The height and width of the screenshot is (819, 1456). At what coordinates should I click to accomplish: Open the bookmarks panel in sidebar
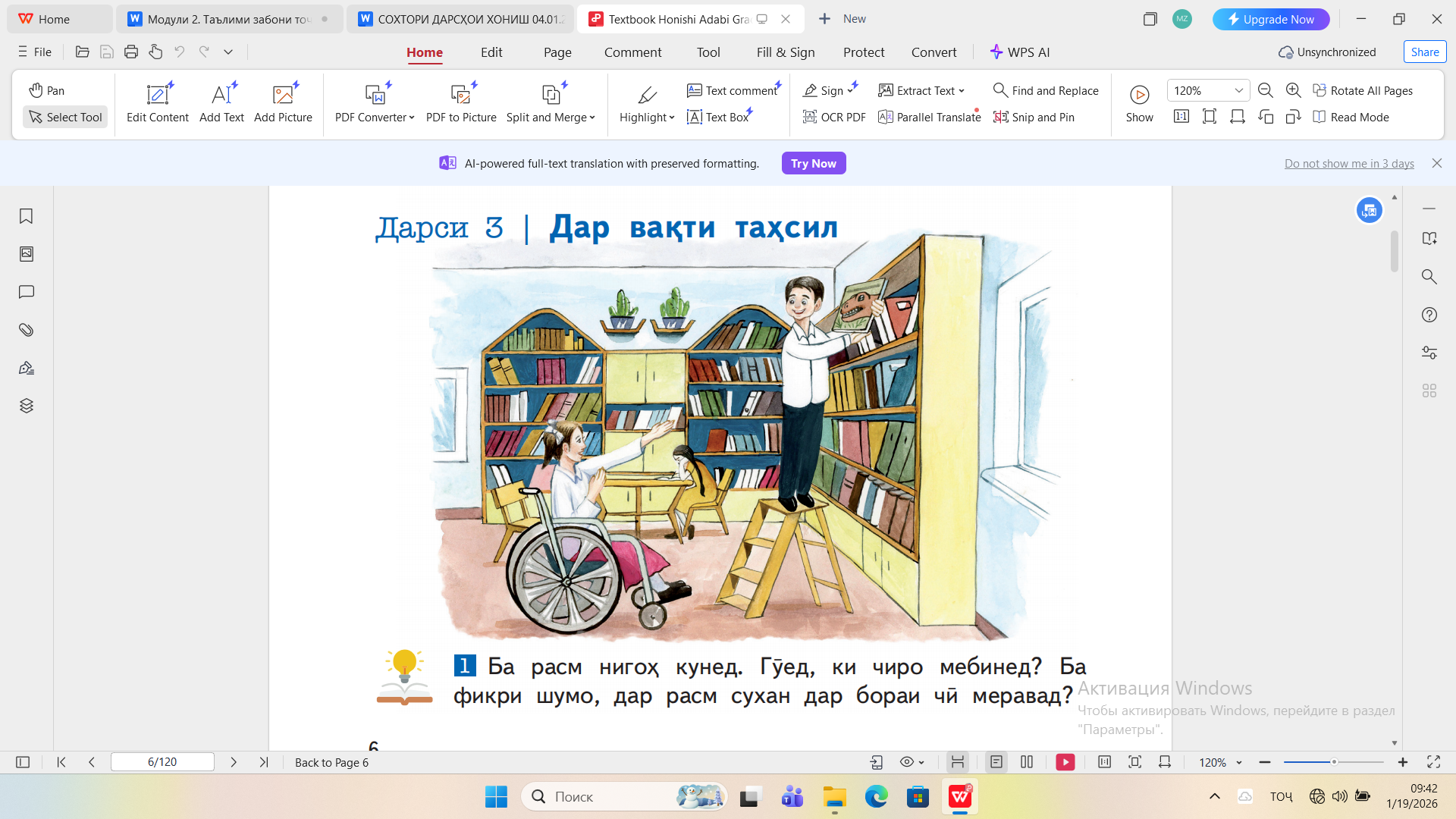[26, 216]
